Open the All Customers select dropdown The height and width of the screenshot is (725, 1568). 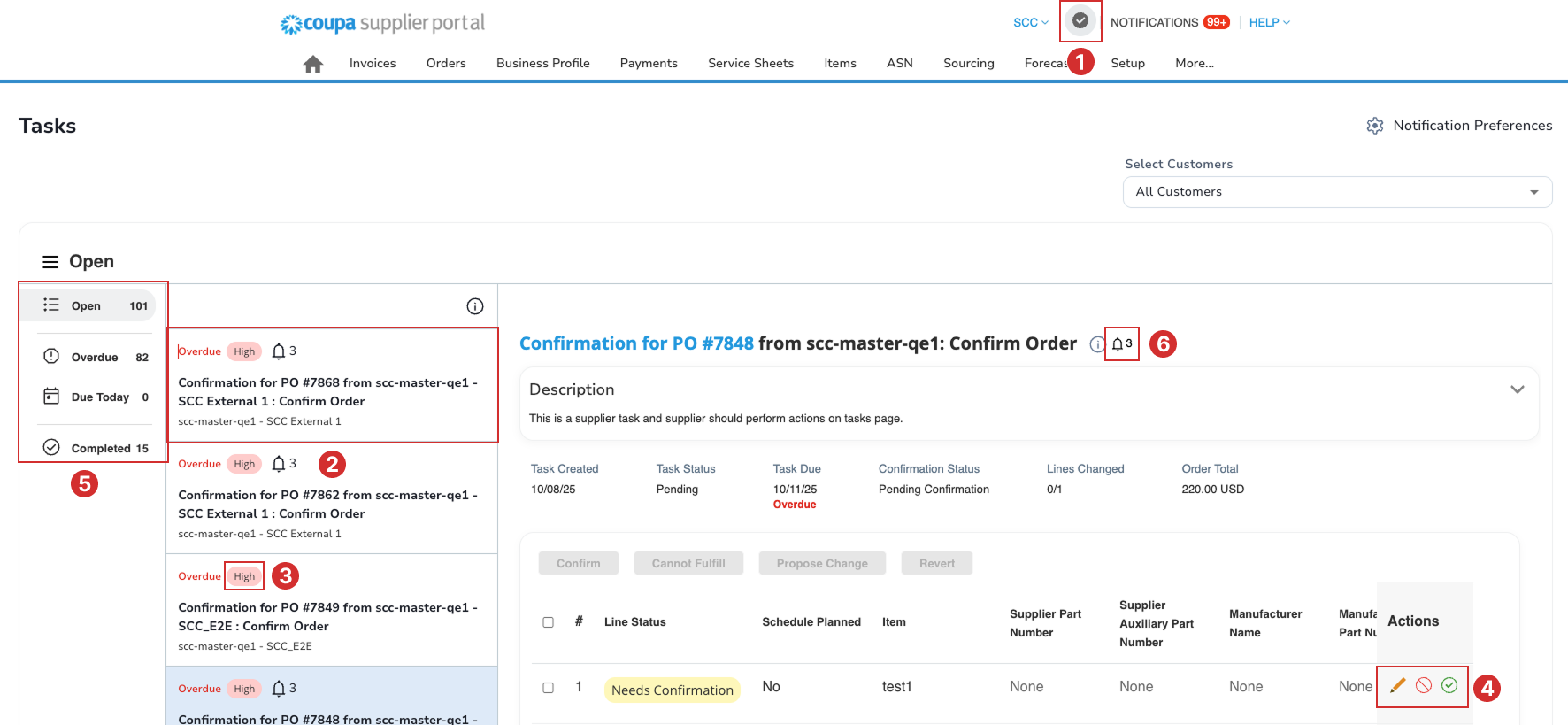[x=1337, y=192]
